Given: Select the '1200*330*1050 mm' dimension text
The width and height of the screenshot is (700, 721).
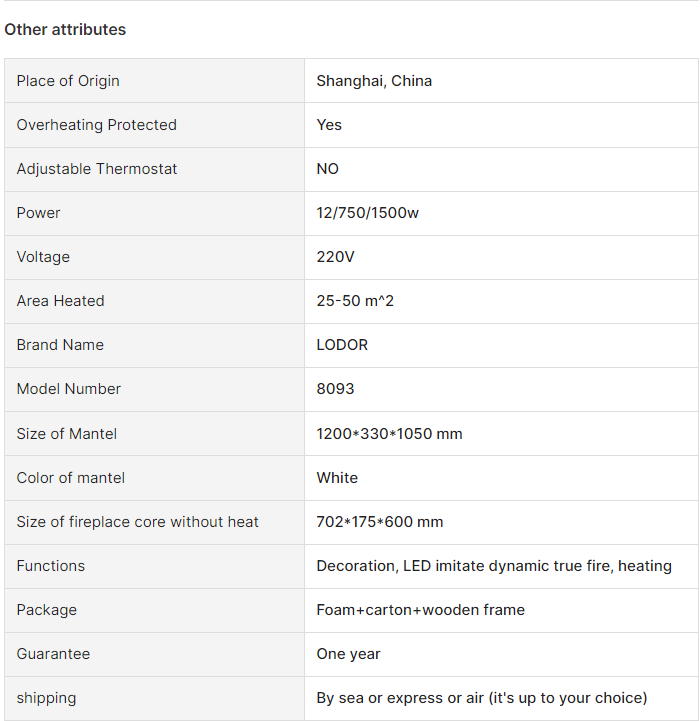Looking at the screenshot, I should pos(389,434).
